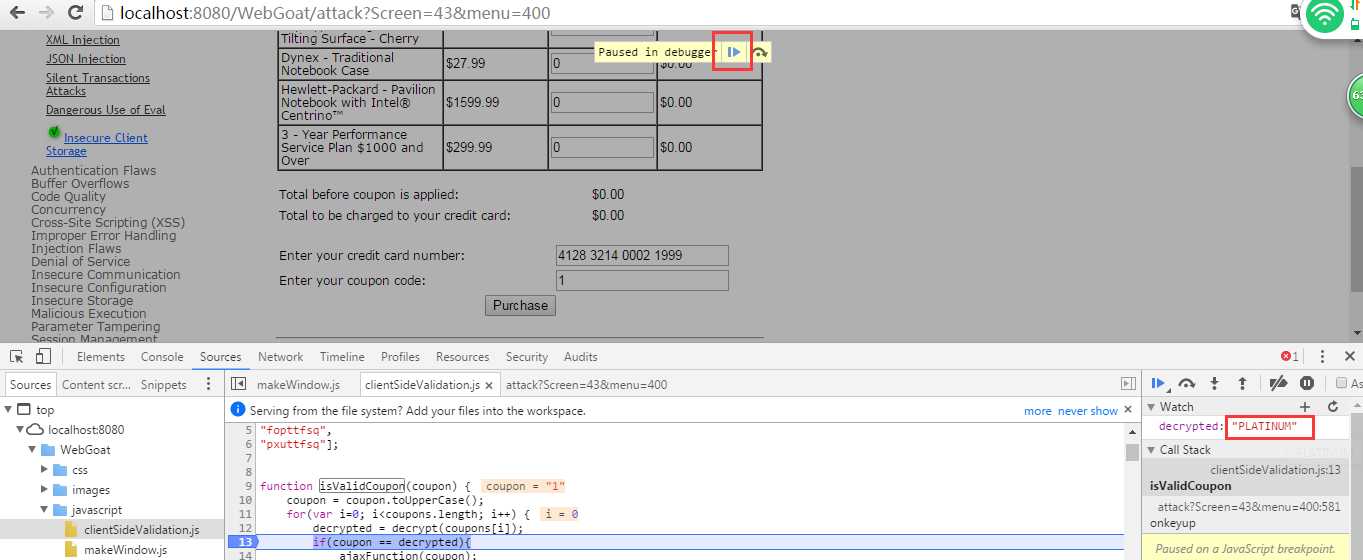
Task: Click the browser address bar
Action: pyautogui.click(x=690, y=14)
